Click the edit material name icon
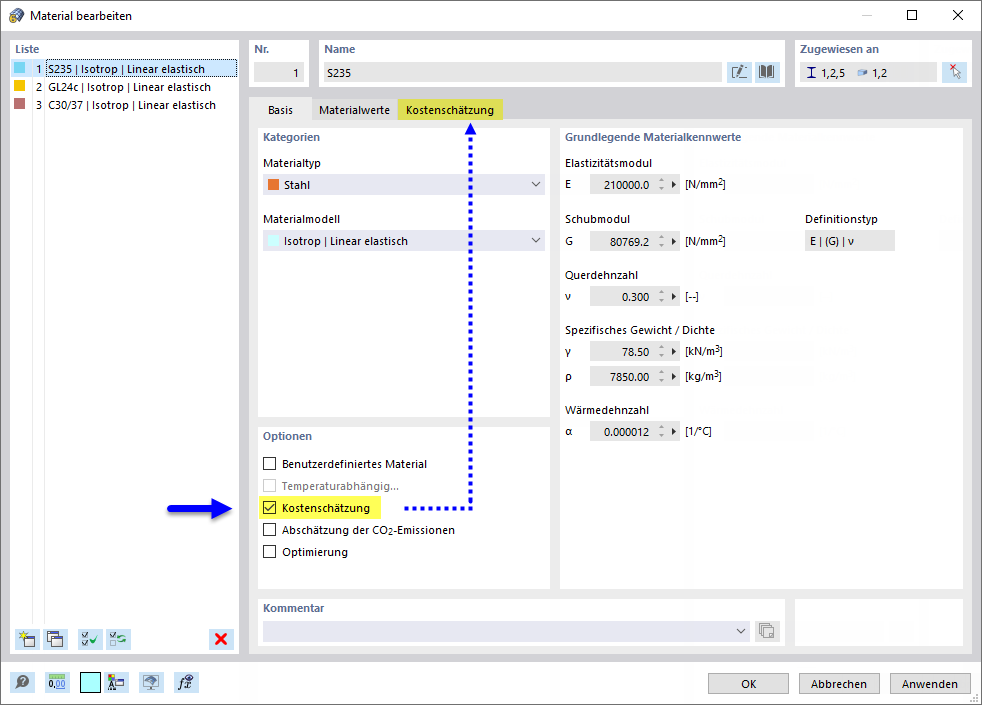This screenshot has height=705, width=982. (x=740, y=72)
